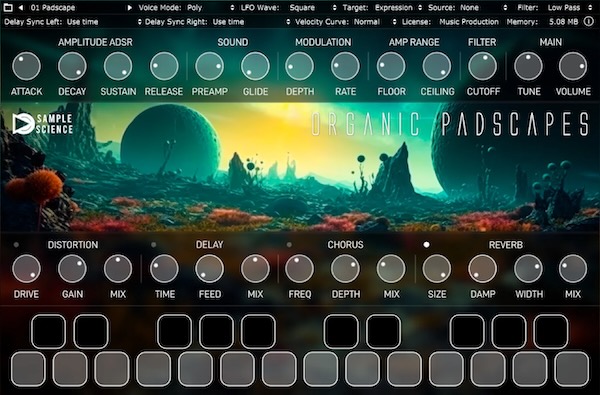This screenshot has height=395, width=600.
Task: Click the Reverb Damp knob
Action: (482, 269)
